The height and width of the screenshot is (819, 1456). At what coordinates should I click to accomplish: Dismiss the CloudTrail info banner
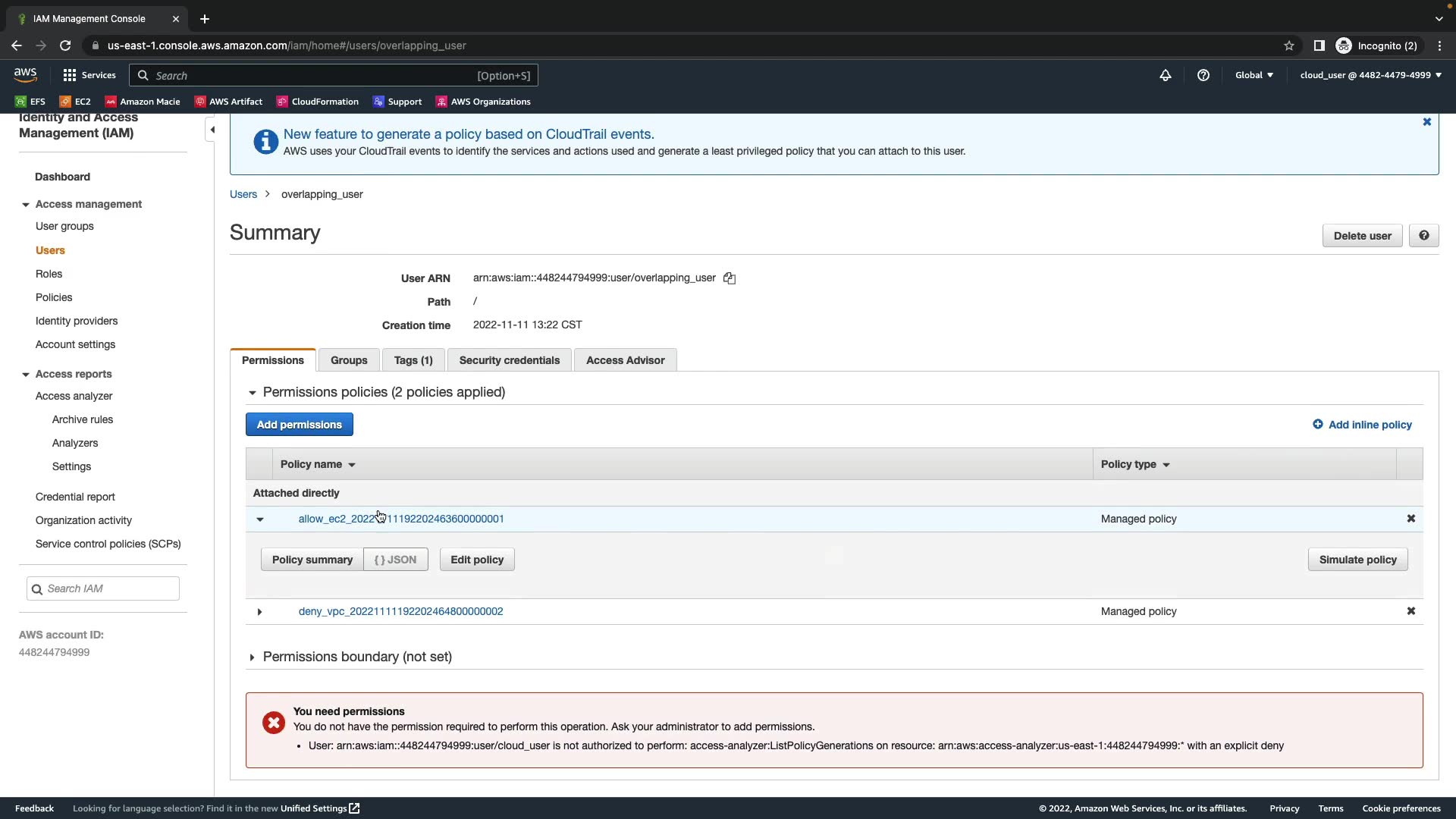pos(1426,122)
